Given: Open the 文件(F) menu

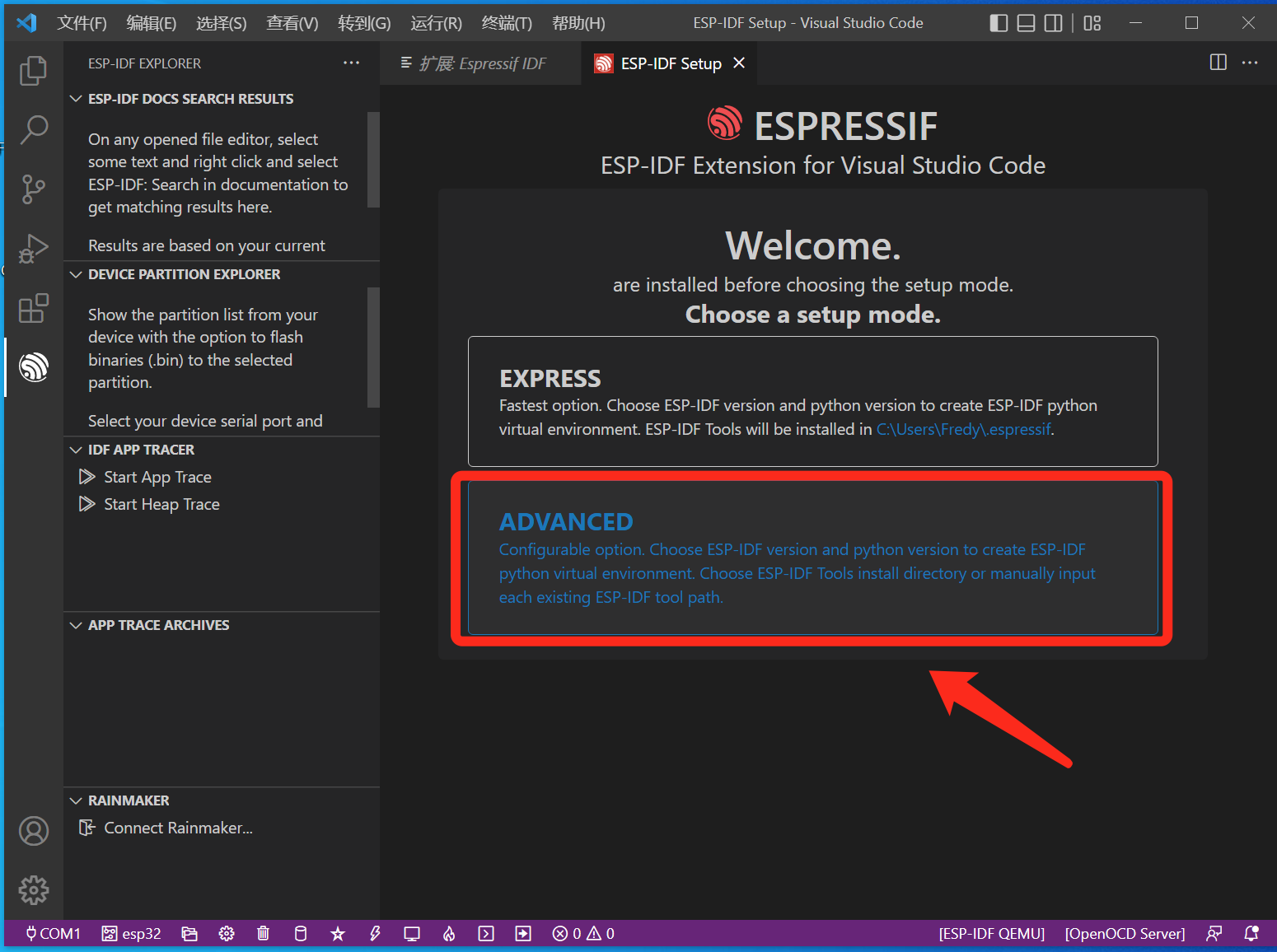Looking at the screenshot, I should coord(82,23).
